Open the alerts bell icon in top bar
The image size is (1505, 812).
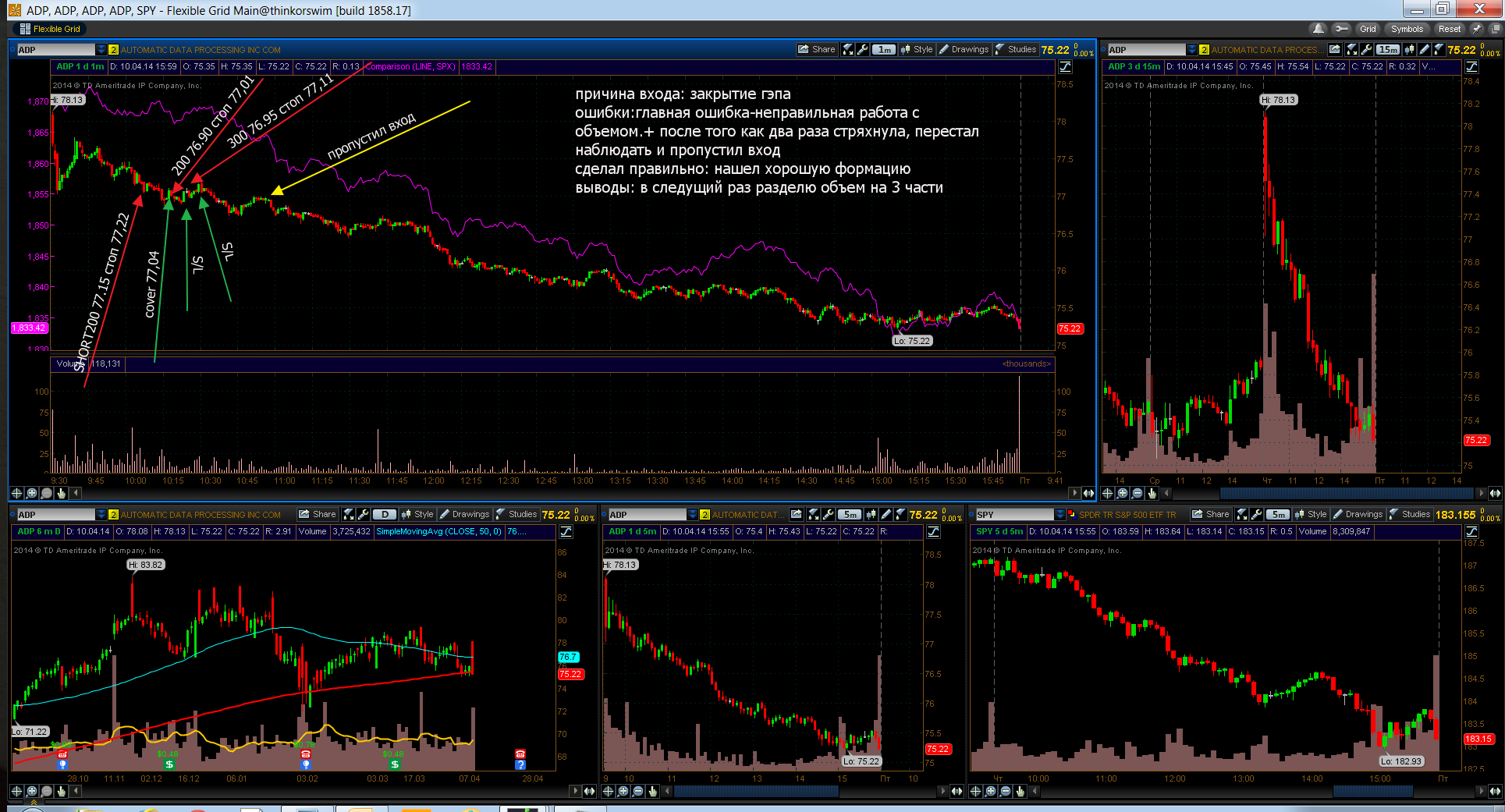[x=1319, y=29]
